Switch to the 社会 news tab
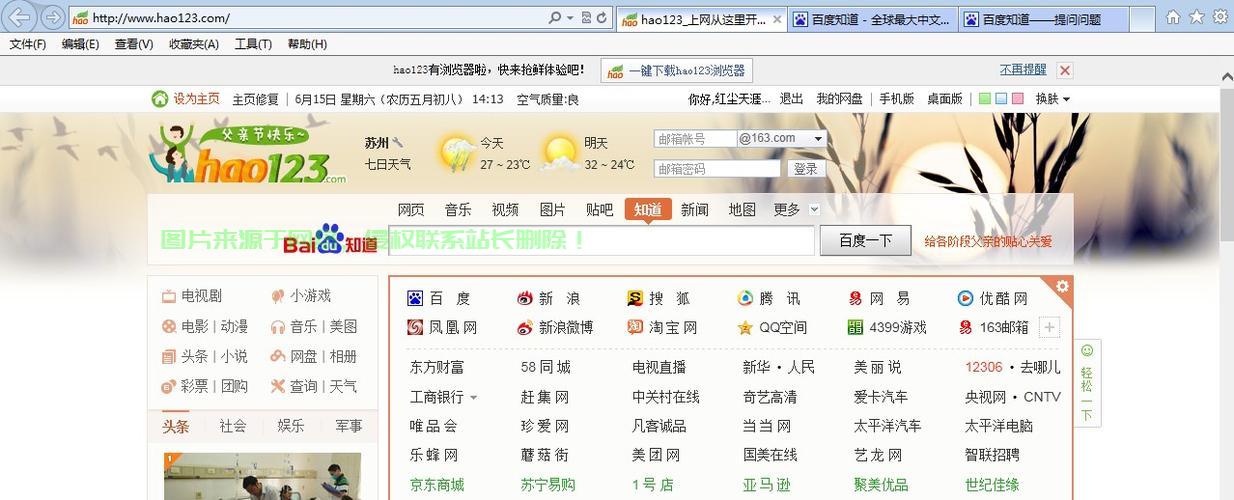1234x500 pixels. pos(233,426)
